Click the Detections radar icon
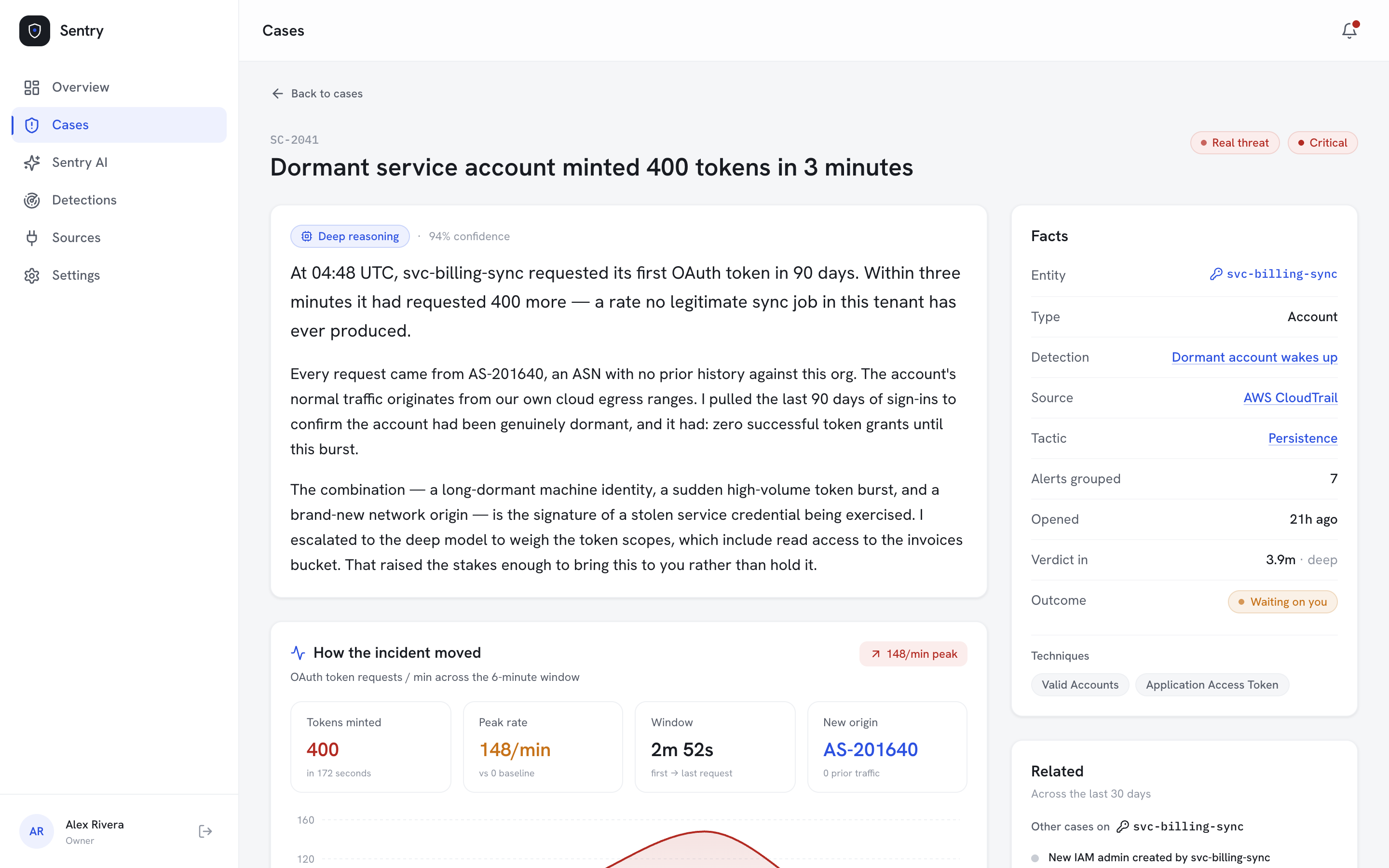Screen dimensions: 1389x868 click(31, 200)
